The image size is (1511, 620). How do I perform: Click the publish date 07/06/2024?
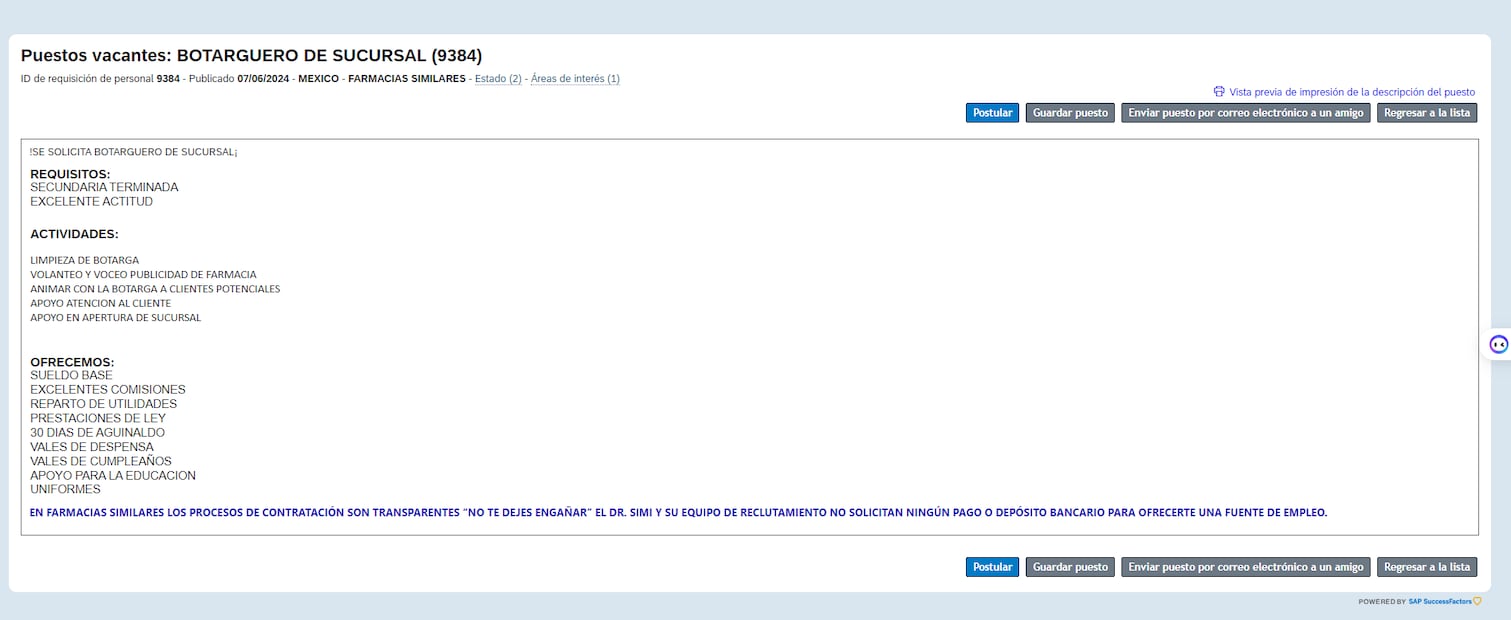pos(265,79)
